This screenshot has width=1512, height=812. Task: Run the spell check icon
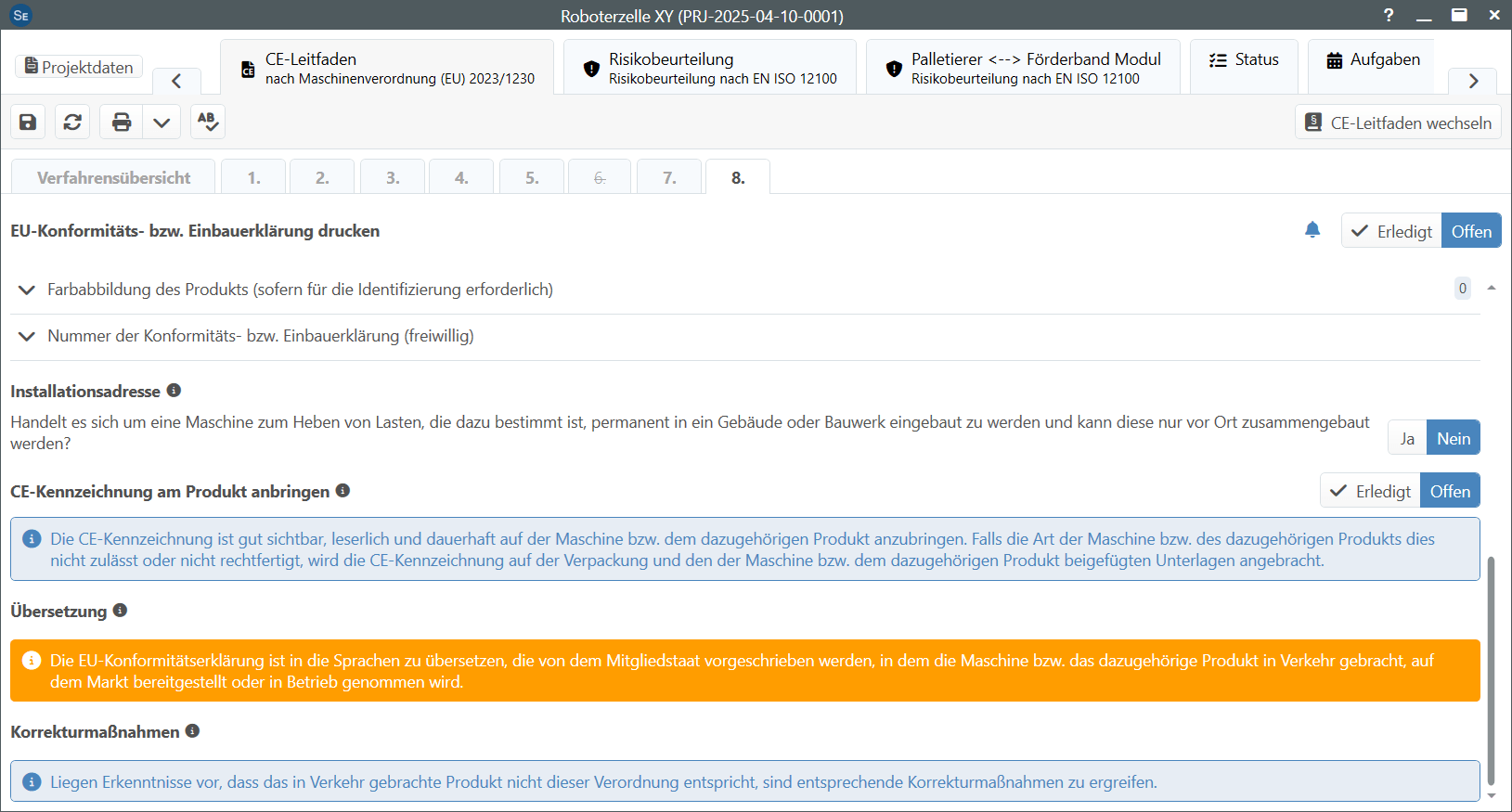tap(208, 122)
